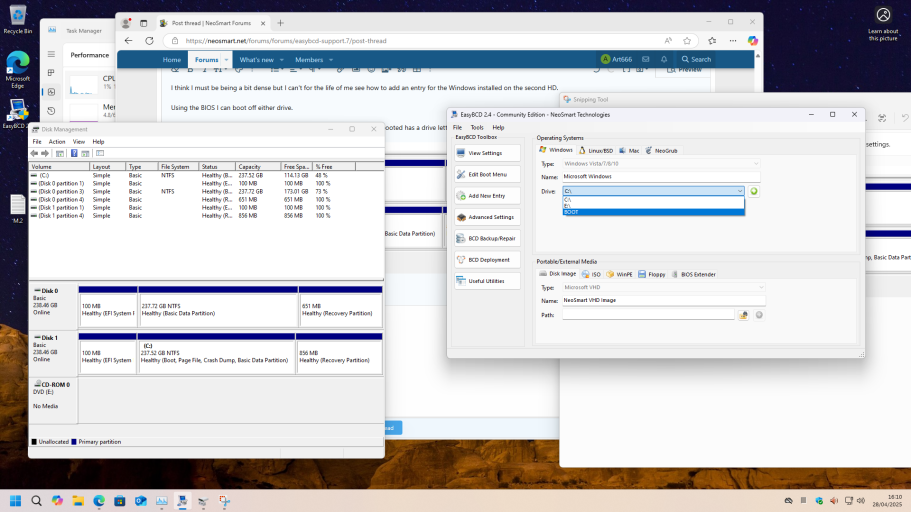This screenshot has width=911, height=512.
Task: Switch to the NeoGrub tab
Action: coord(661,151)
